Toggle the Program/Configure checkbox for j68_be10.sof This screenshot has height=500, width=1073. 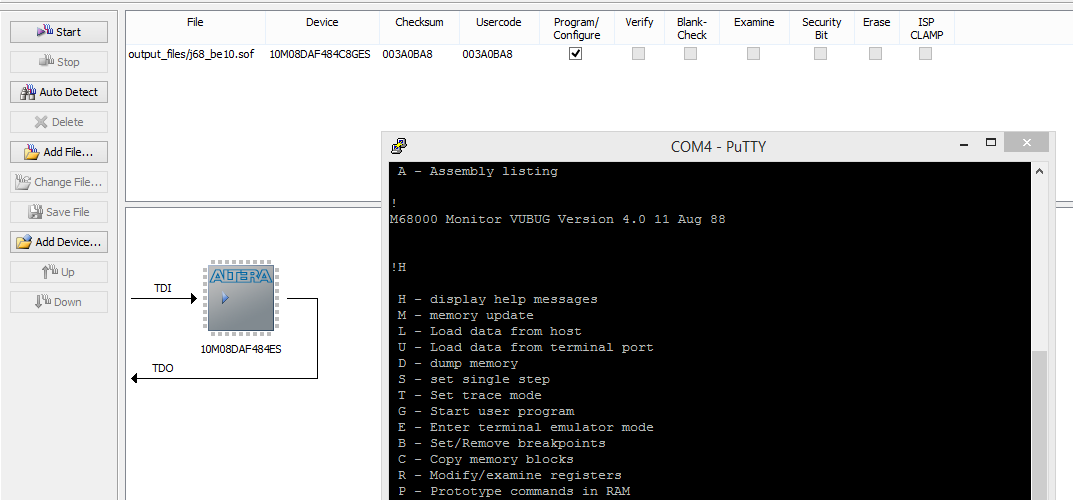coord(576,53)
